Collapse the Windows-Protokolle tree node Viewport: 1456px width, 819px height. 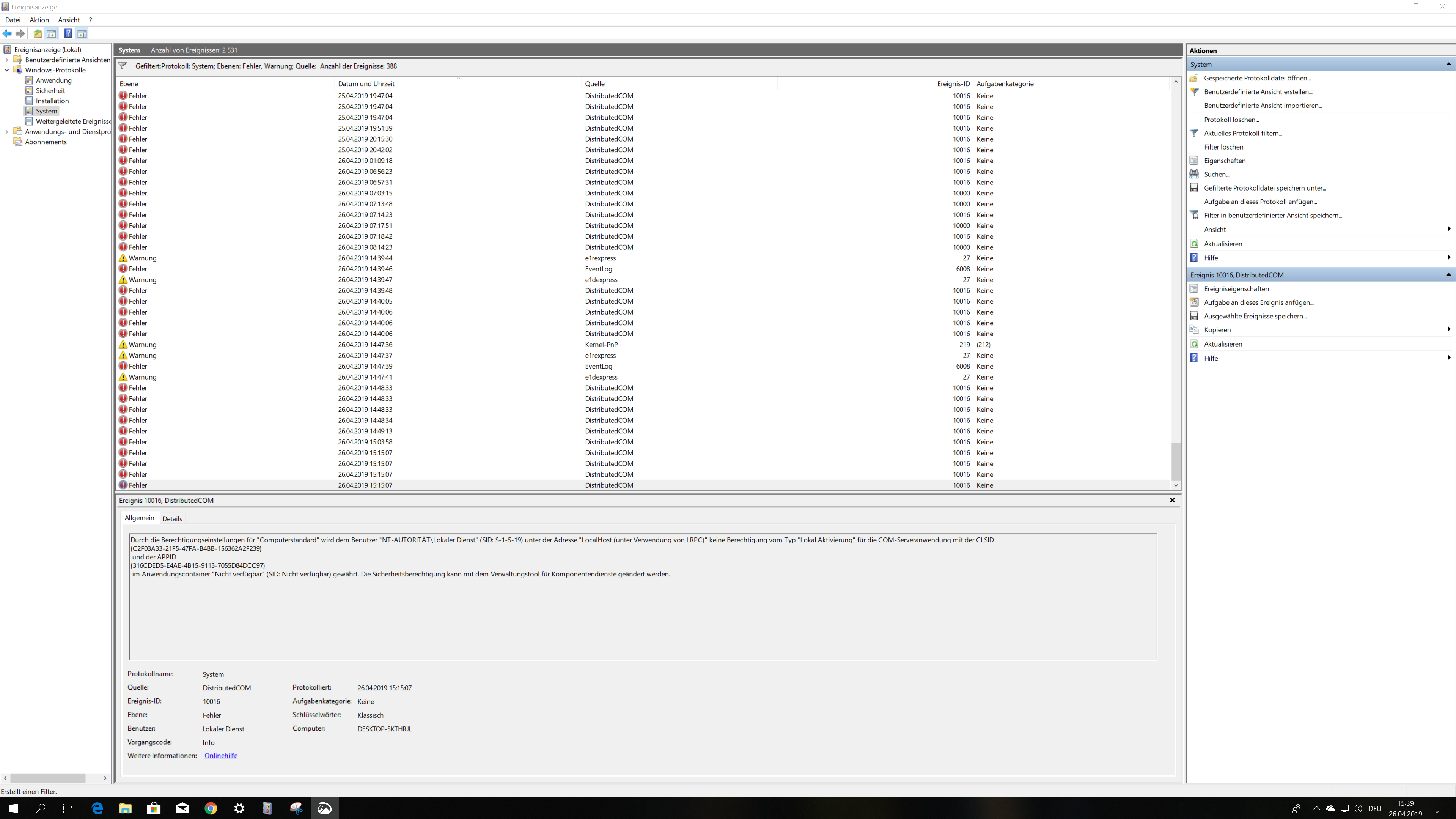point(7,70)
